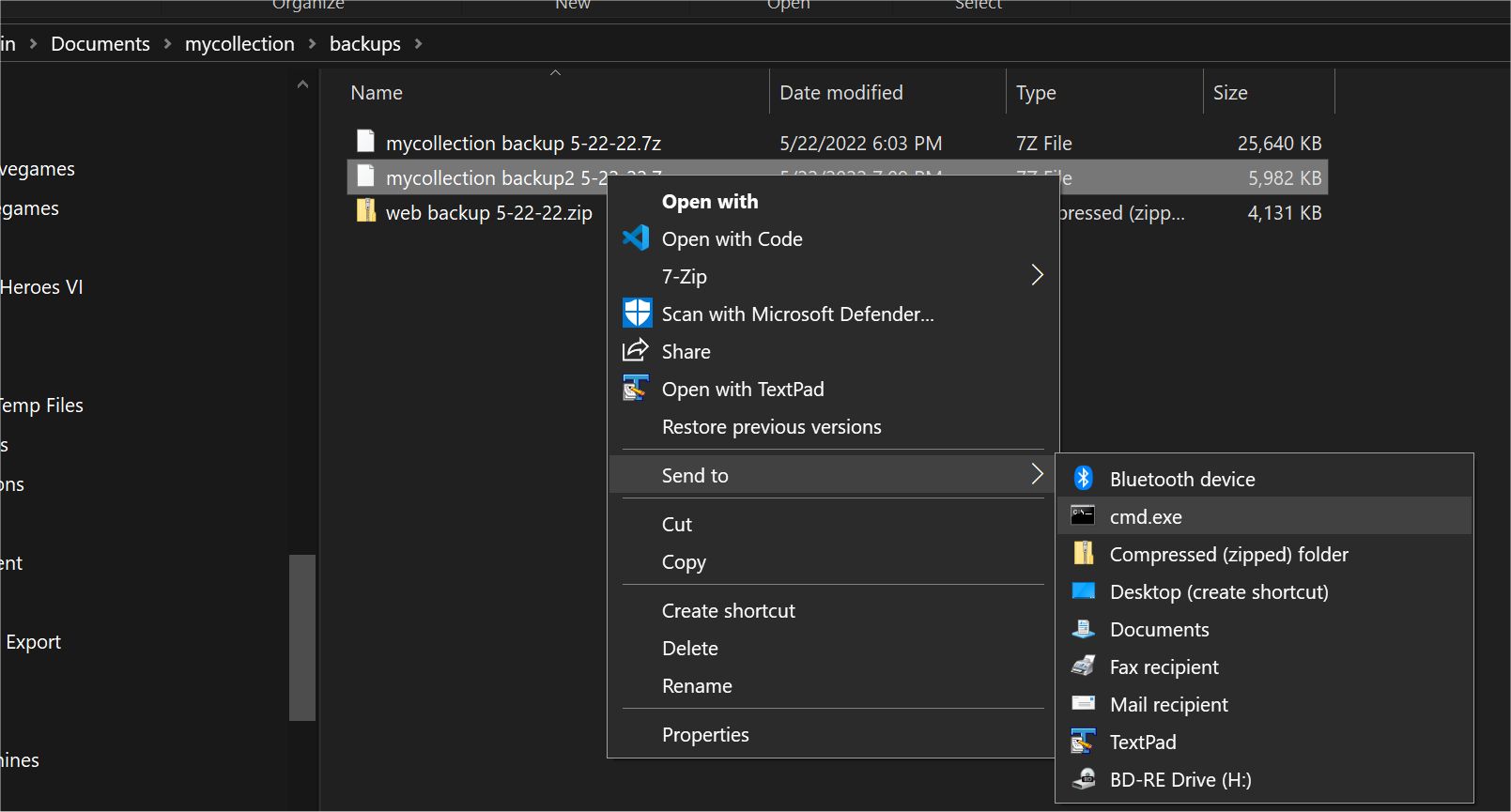The height and width of the screenshot is (812, 1511).
Task: Click the Compressed (zipped) folder icon
Action: [1083, 554]
